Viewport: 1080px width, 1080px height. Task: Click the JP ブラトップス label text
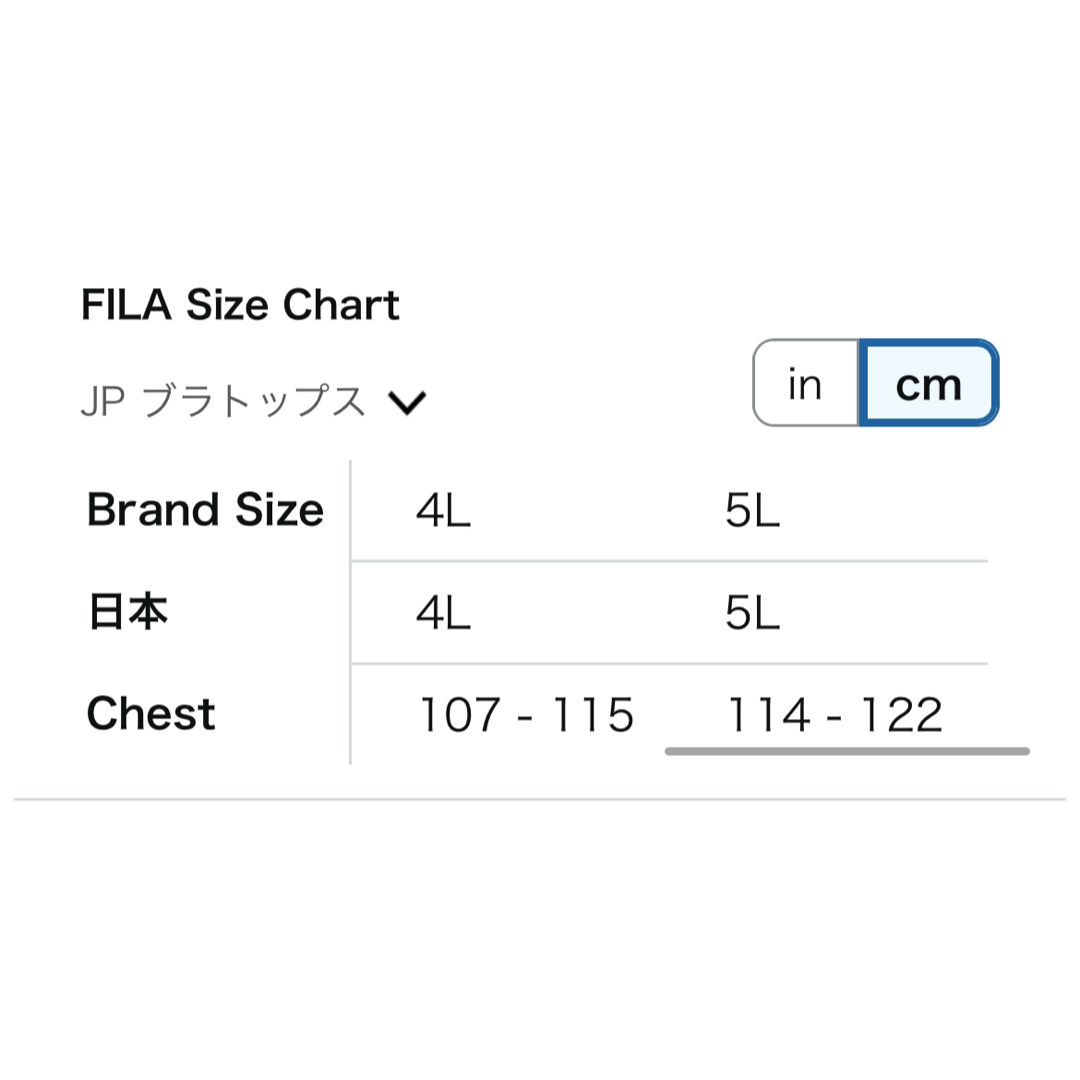(223, 402)
